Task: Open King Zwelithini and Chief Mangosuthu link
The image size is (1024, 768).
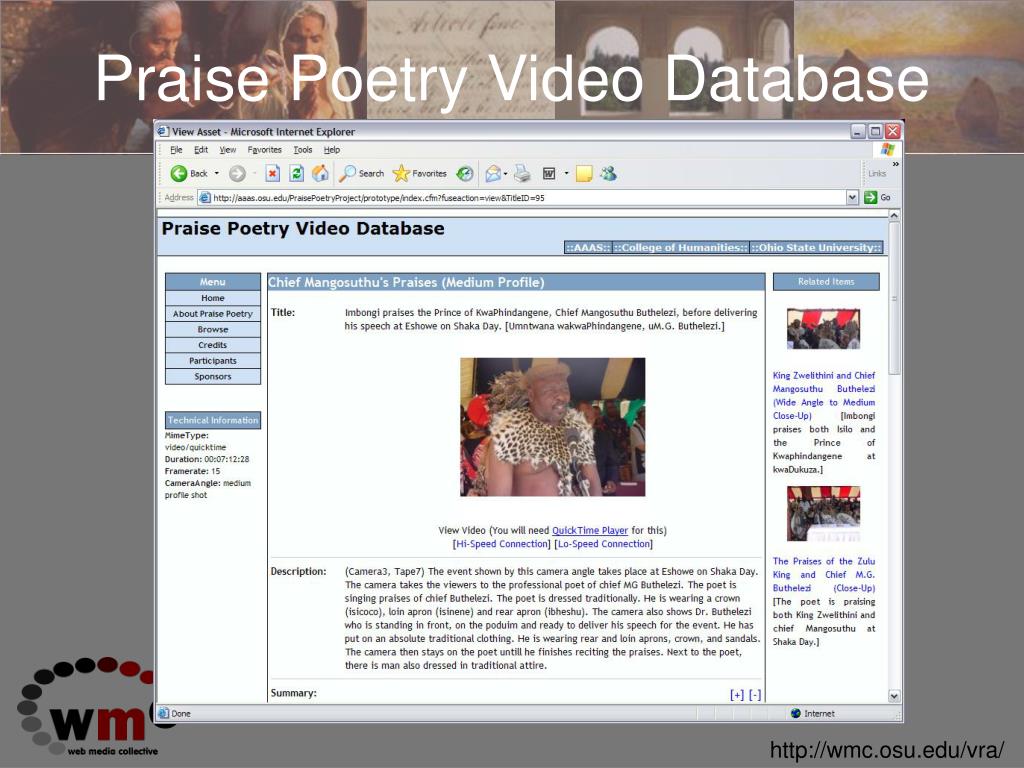Action: coord(824,395)
